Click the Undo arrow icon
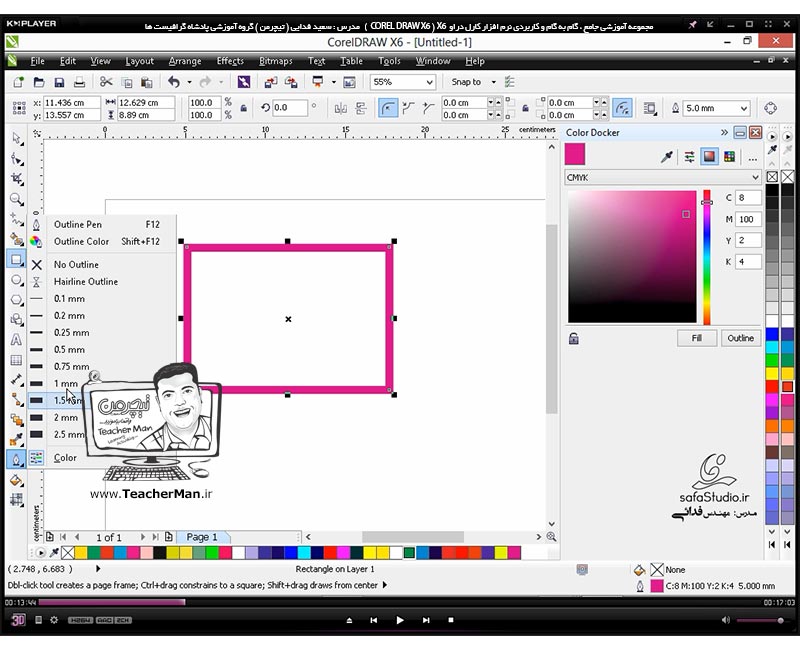This screenshot has width=800, height=650. point(174,82)
